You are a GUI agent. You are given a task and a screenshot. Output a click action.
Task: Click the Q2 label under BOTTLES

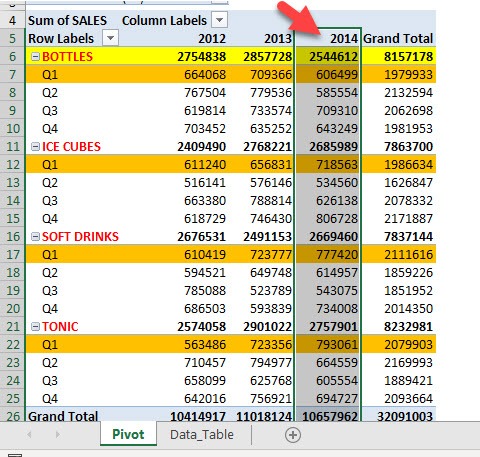click(50, 93)
